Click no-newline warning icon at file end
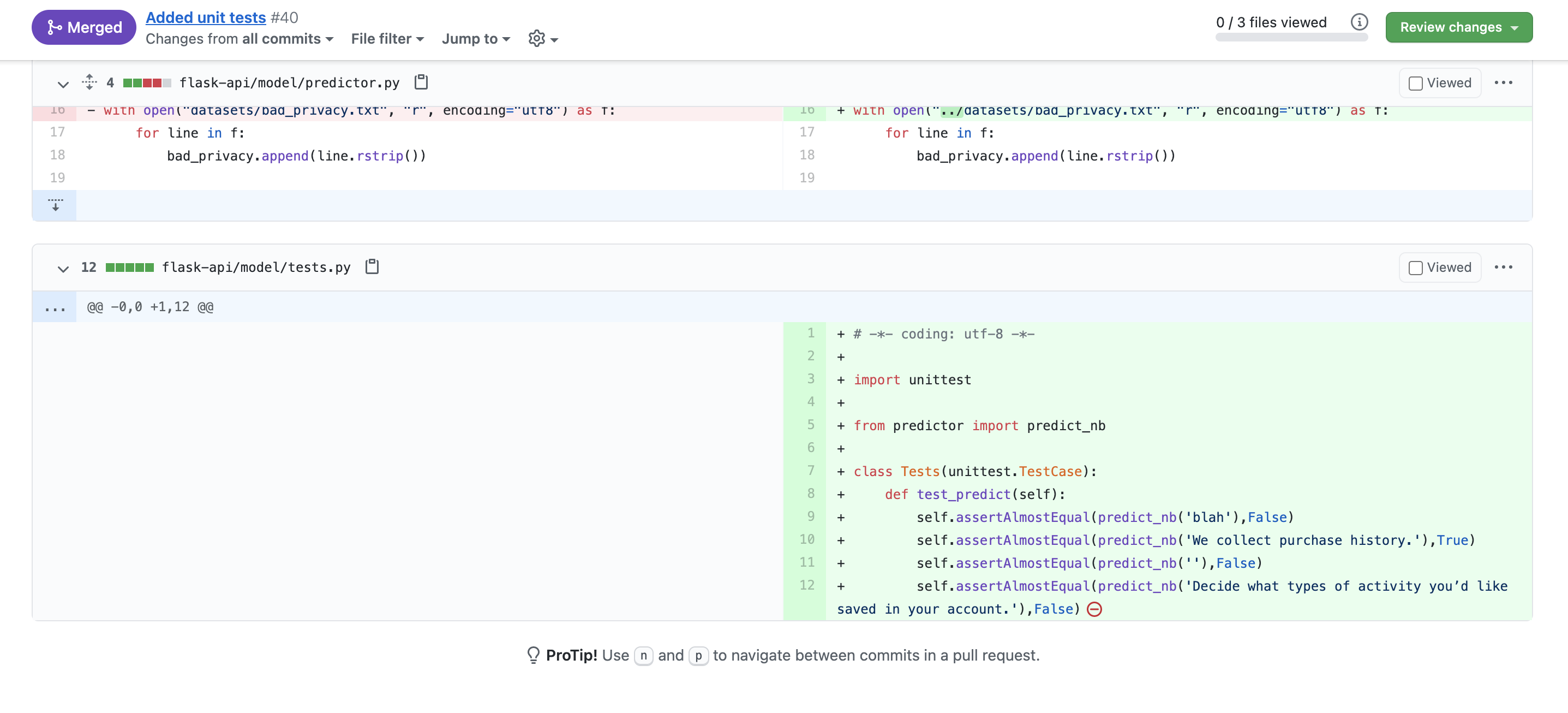Image resolution: width=1568 pixels, height=713 pixels. (1094, 609)
